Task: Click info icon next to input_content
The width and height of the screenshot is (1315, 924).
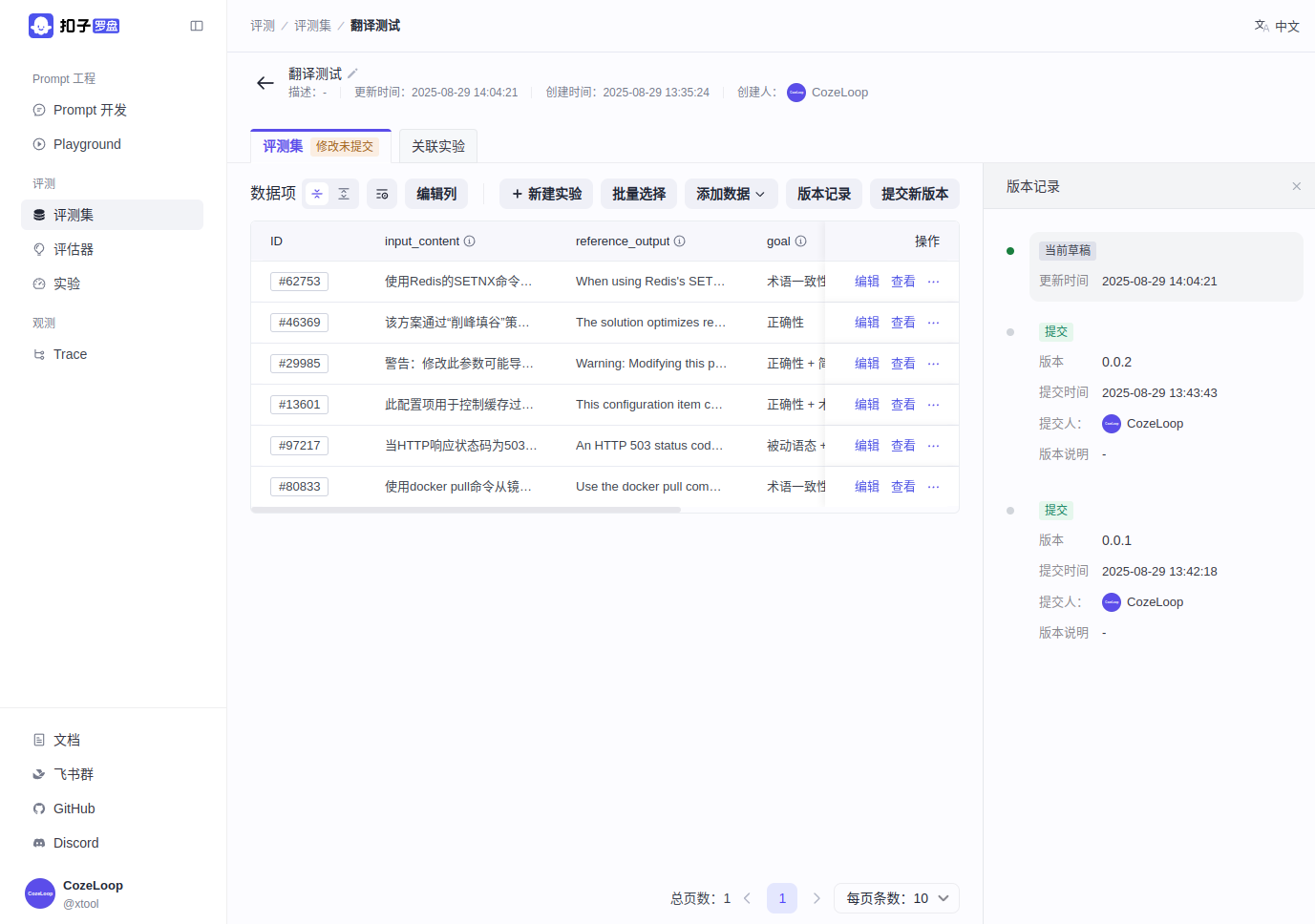Action: (470, 241)
